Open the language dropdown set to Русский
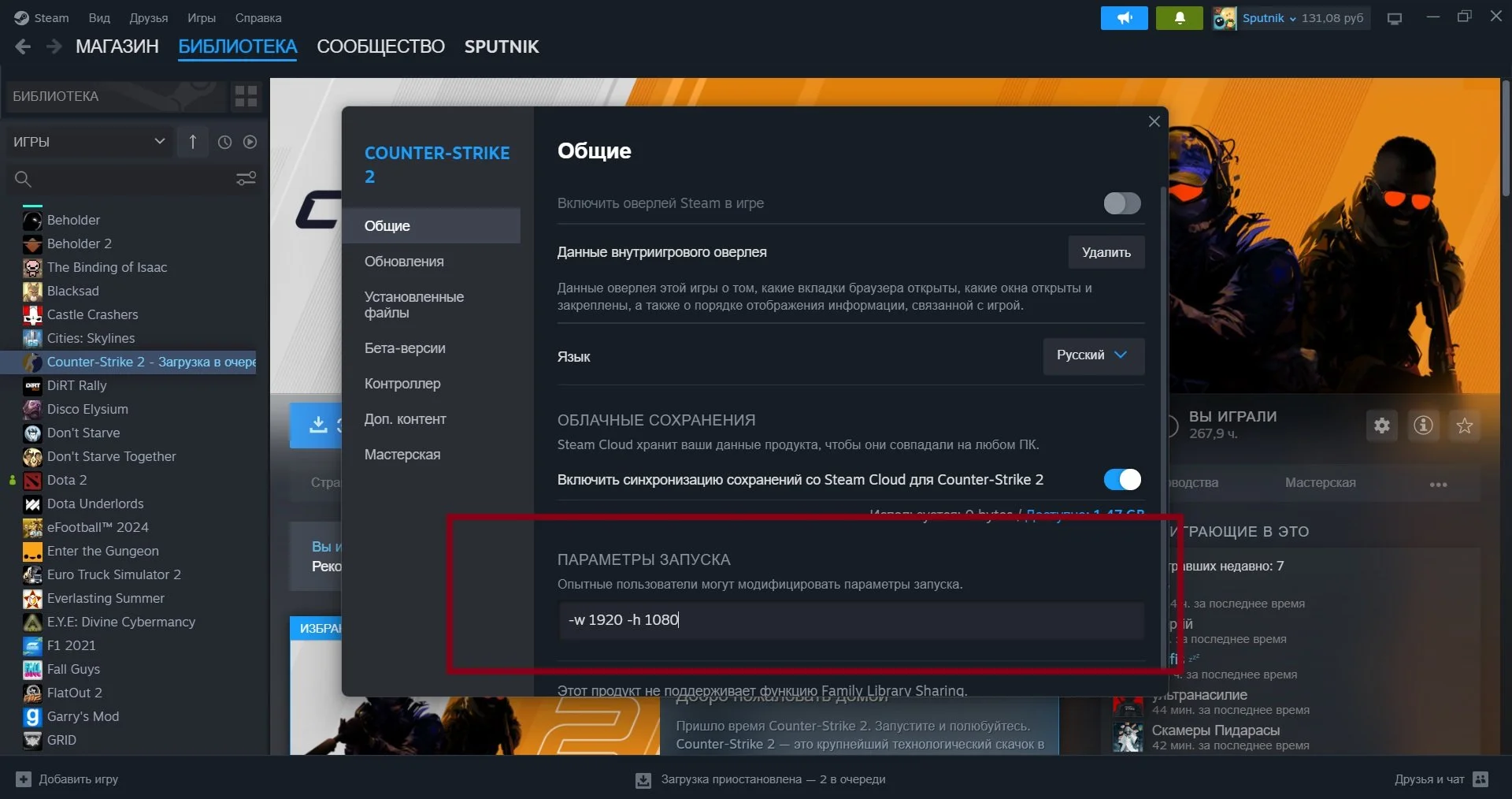Screen dimensions: 1512x799 [x=1093, y=355]
